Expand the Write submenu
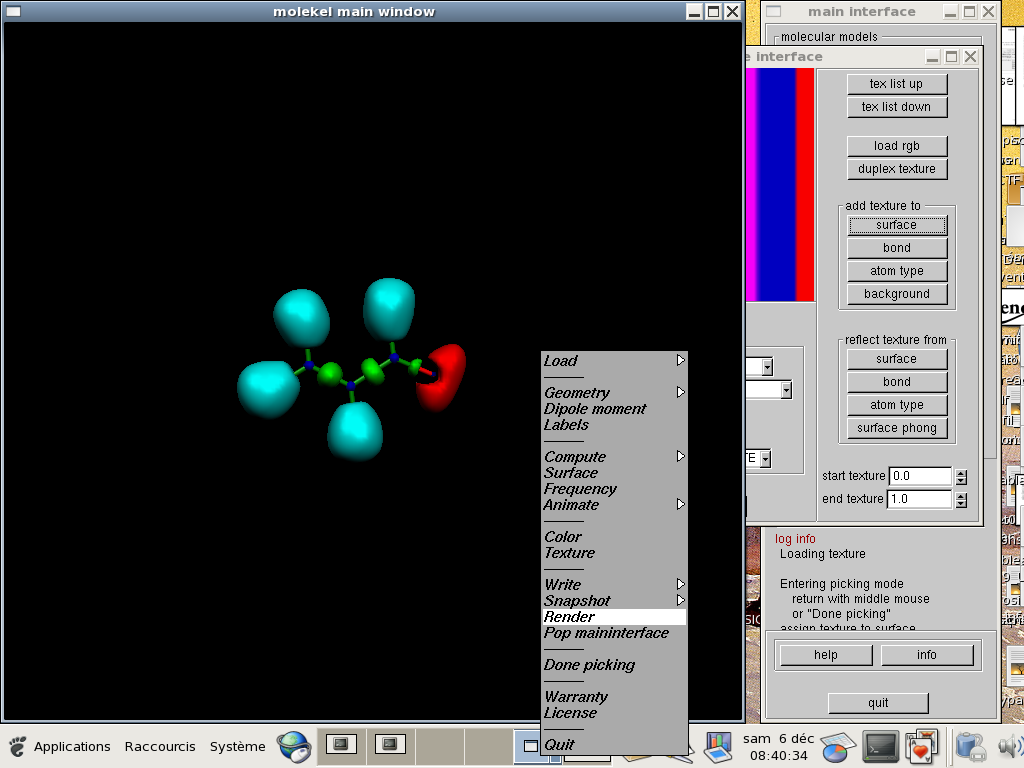 [x=614, y=584]
